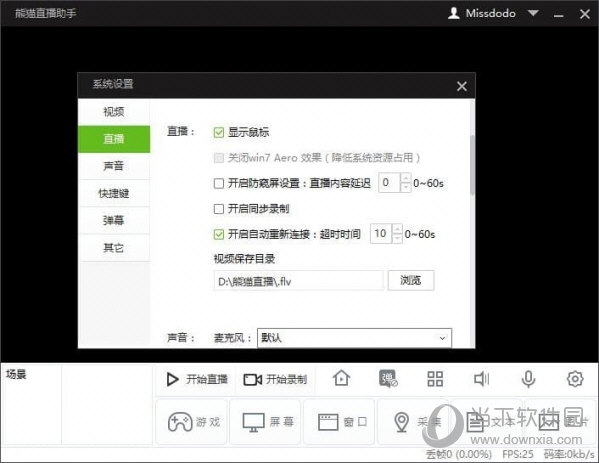Image resolution: width=599 pixels, height=463 pixels.
Task: Uncheck the 显示鼠标 checkbox
Action: tap(219, 133)
